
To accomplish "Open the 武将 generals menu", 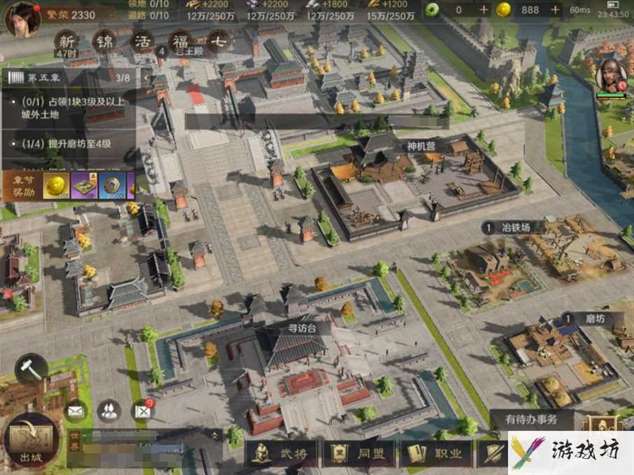I will [283, 453].
